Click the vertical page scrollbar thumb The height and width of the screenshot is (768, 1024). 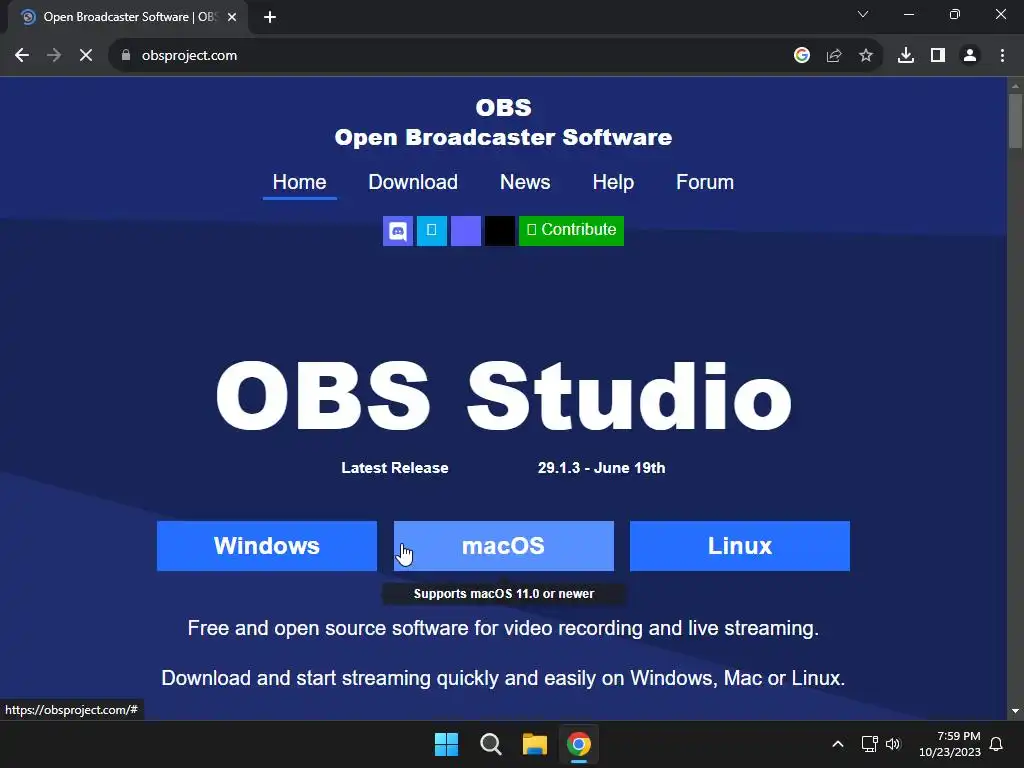point(1015,121)
